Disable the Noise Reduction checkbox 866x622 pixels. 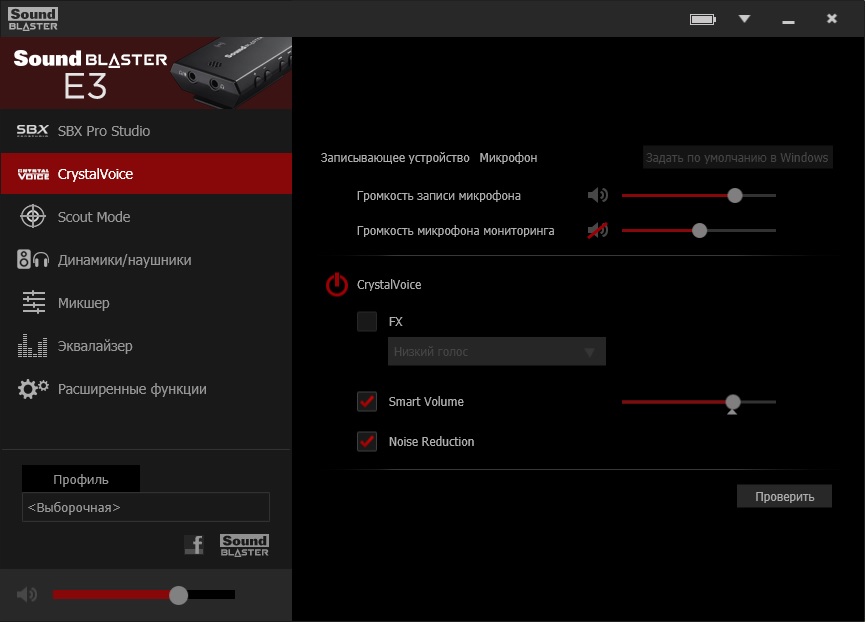pos(367,441)
